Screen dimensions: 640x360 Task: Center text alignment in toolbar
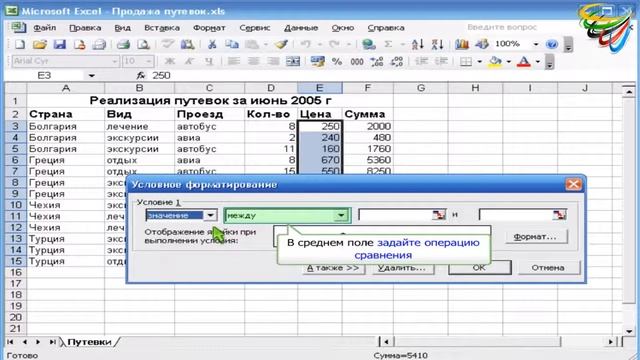253,61
